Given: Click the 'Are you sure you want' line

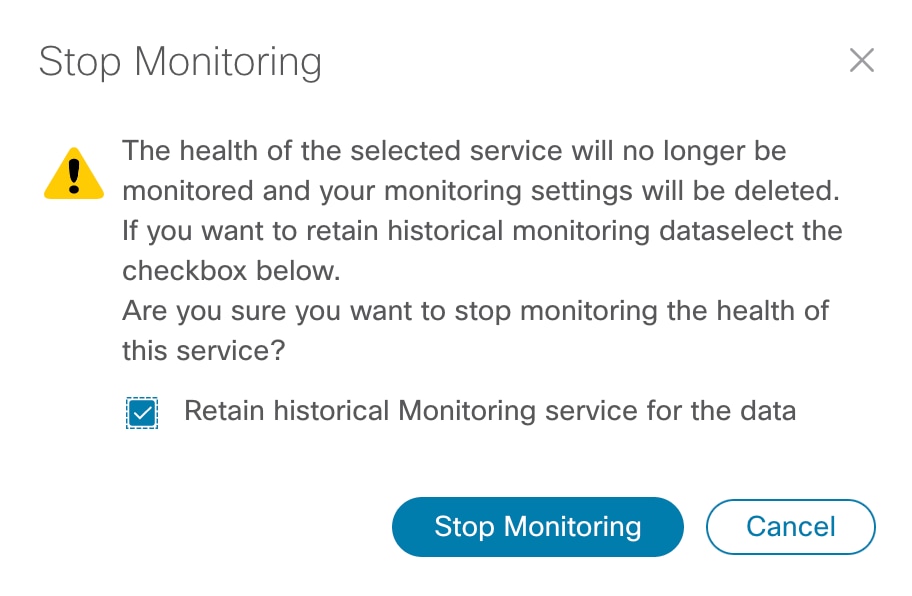Looking at the screenshot, I should tap(475, 309).
